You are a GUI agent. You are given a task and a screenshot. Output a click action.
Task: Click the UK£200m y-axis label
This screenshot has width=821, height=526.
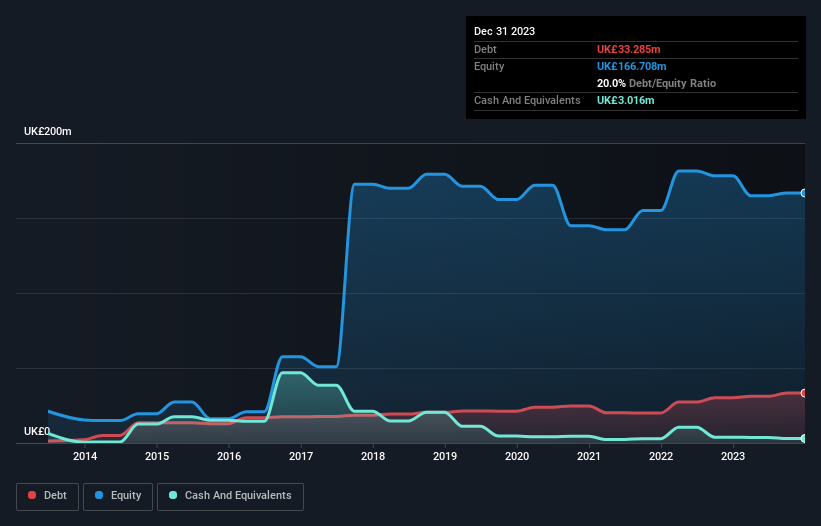coord(48,131)
